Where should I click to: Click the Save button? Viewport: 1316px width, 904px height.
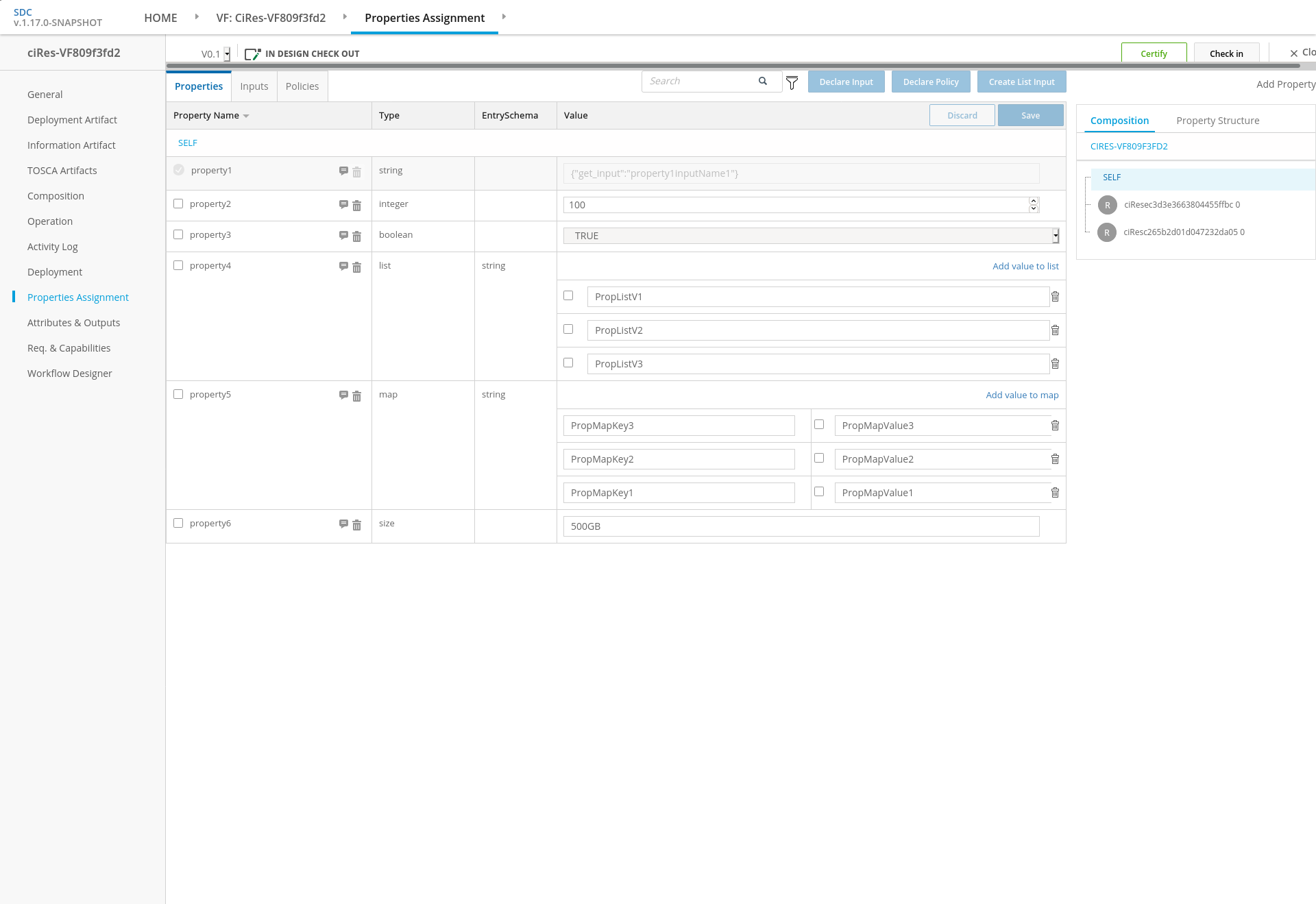coord(1030,115)
